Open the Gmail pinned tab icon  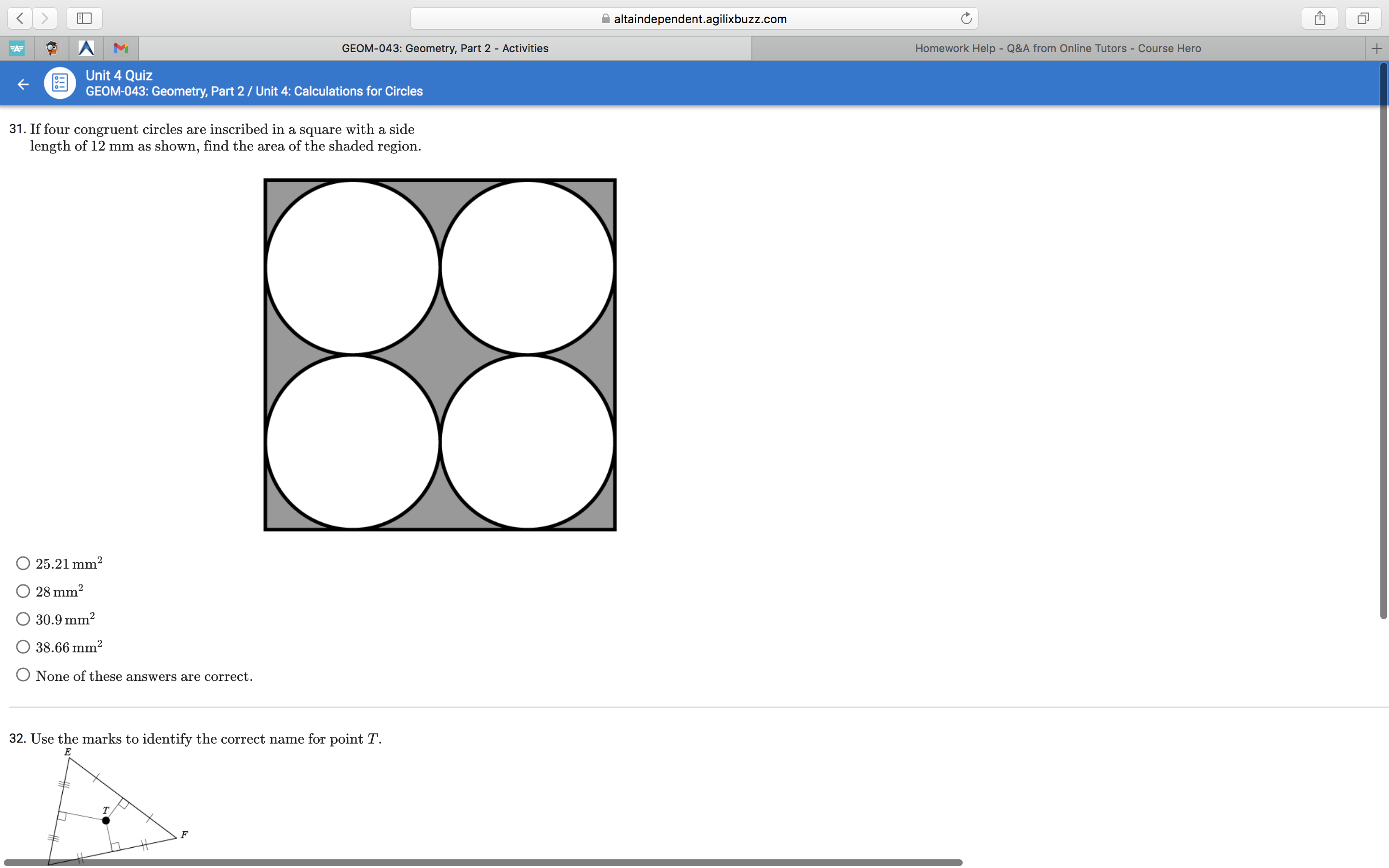point(121,48)
